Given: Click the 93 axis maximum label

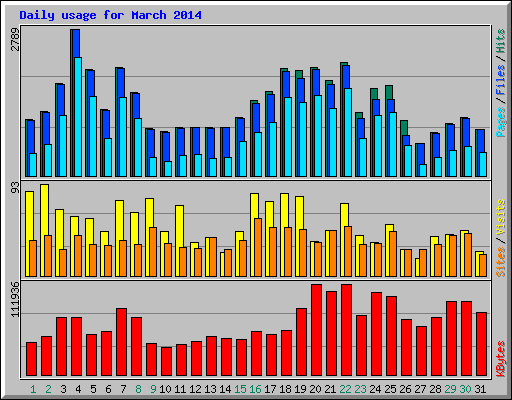Looking at the screenshot, I should click(15, 188).
